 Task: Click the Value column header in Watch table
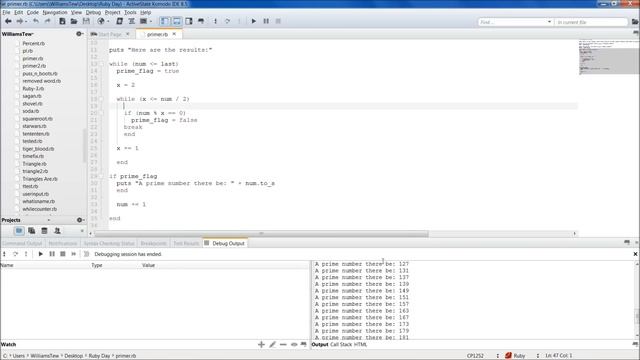(x=149, y=265)
